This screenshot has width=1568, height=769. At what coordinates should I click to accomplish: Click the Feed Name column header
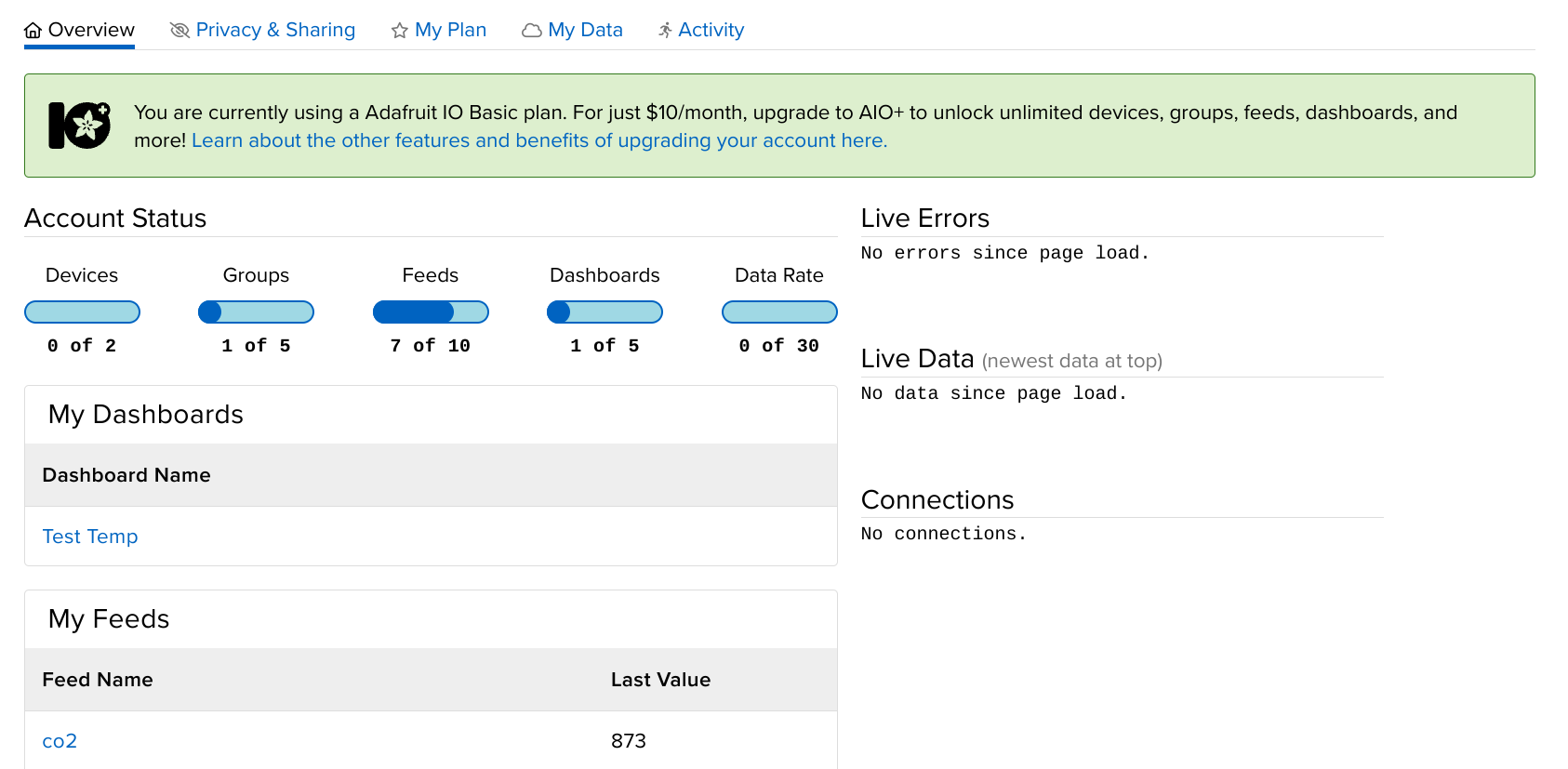point(98,680)
